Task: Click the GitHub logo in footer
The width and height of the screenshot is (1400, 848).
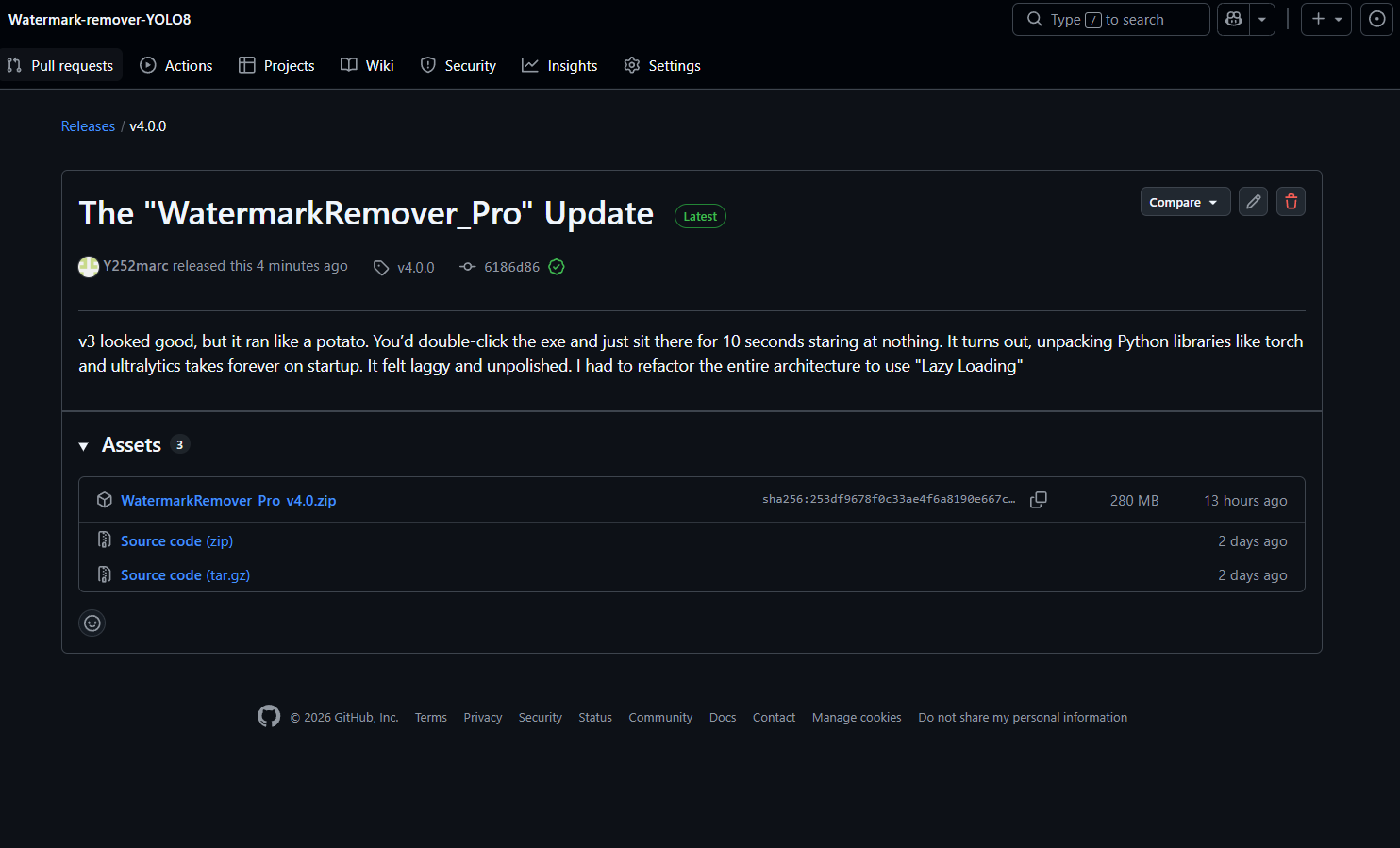Action: click(269, 717)
